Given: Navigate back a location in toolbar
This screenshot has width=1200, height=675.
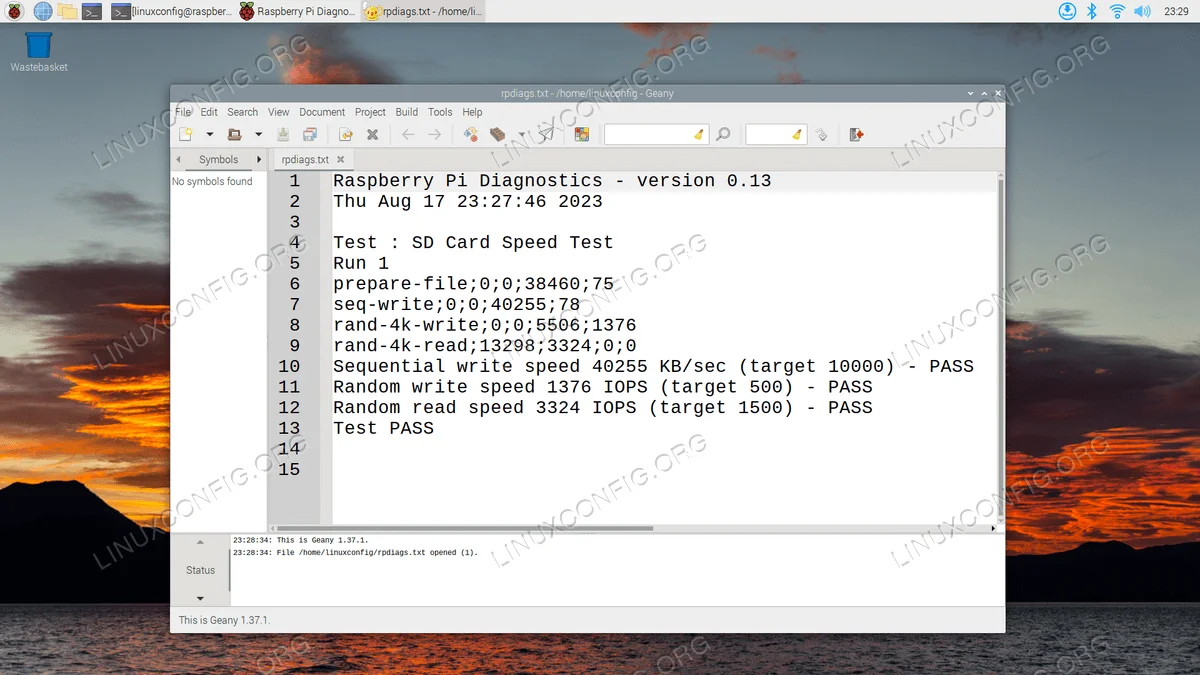Looking at the screenshot, I should coord(408,134).
